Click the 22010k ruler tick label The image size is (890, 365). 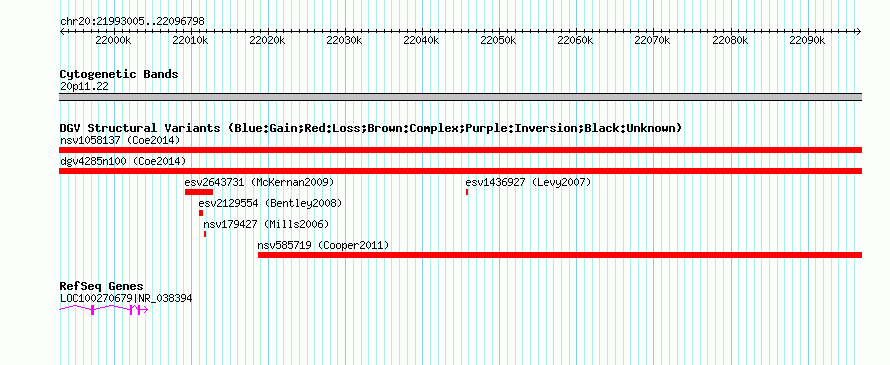coord(191,41)
